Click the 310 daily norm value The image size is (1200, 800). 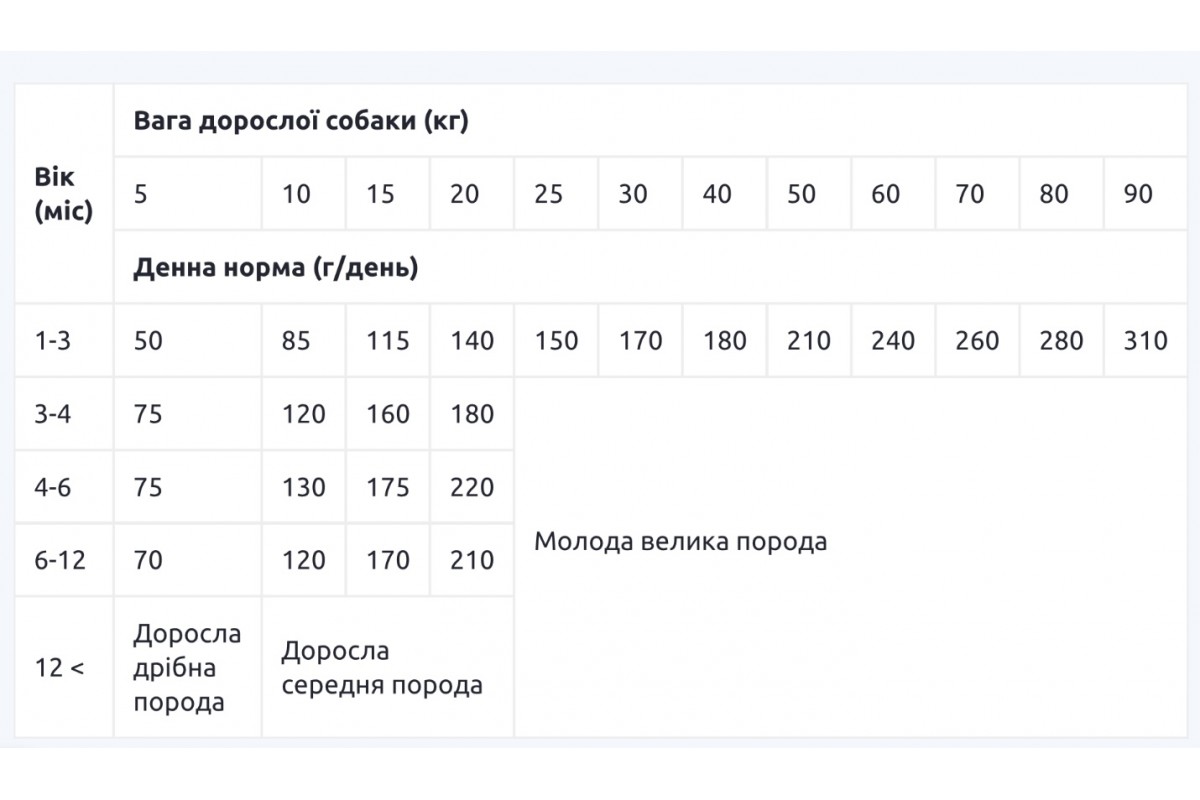pyautogui.click(x=1145, y=341)
